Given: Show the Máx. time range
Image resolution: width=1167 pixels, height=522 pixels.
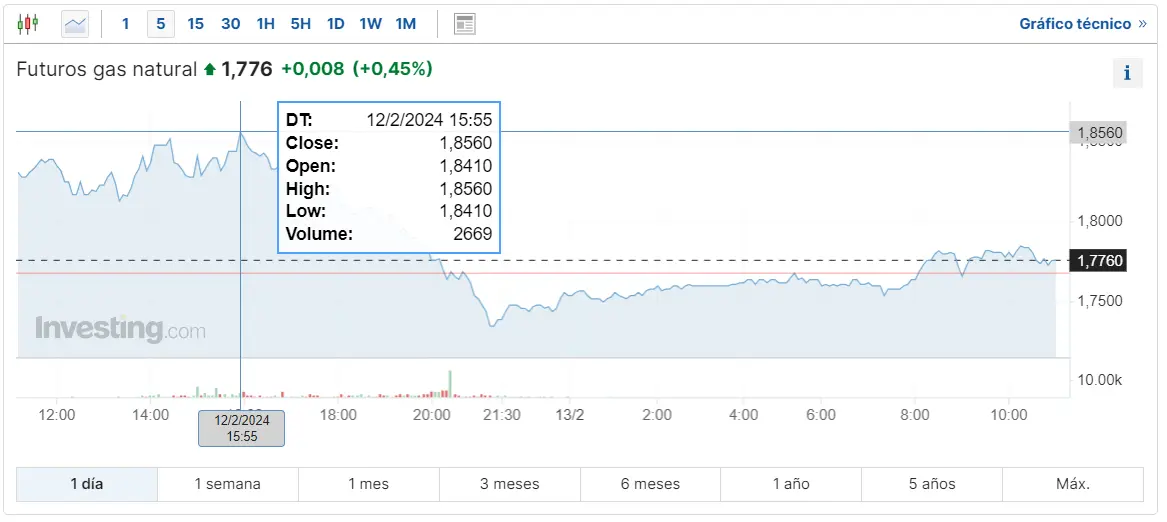Looking at the screenshot, I should [x=1072, y=484].
